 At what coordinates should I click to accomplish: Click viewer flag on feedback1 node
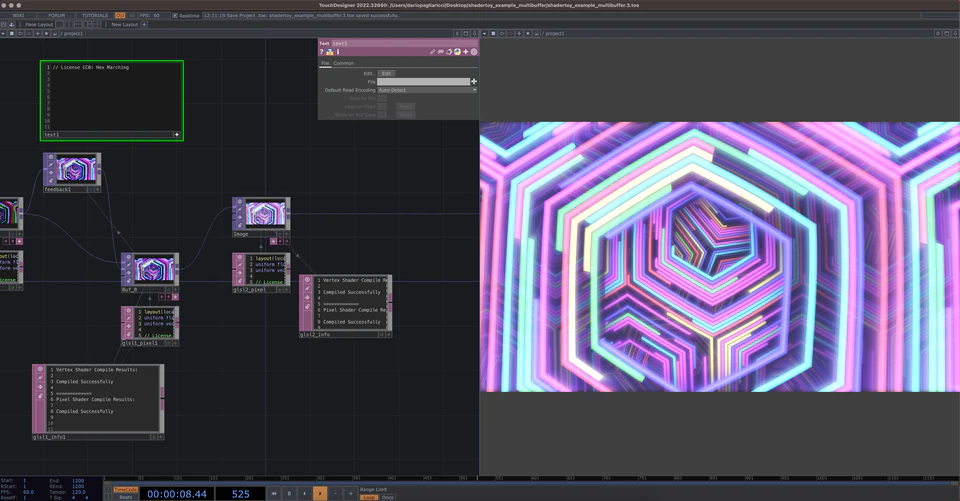[x=51, y=157]
